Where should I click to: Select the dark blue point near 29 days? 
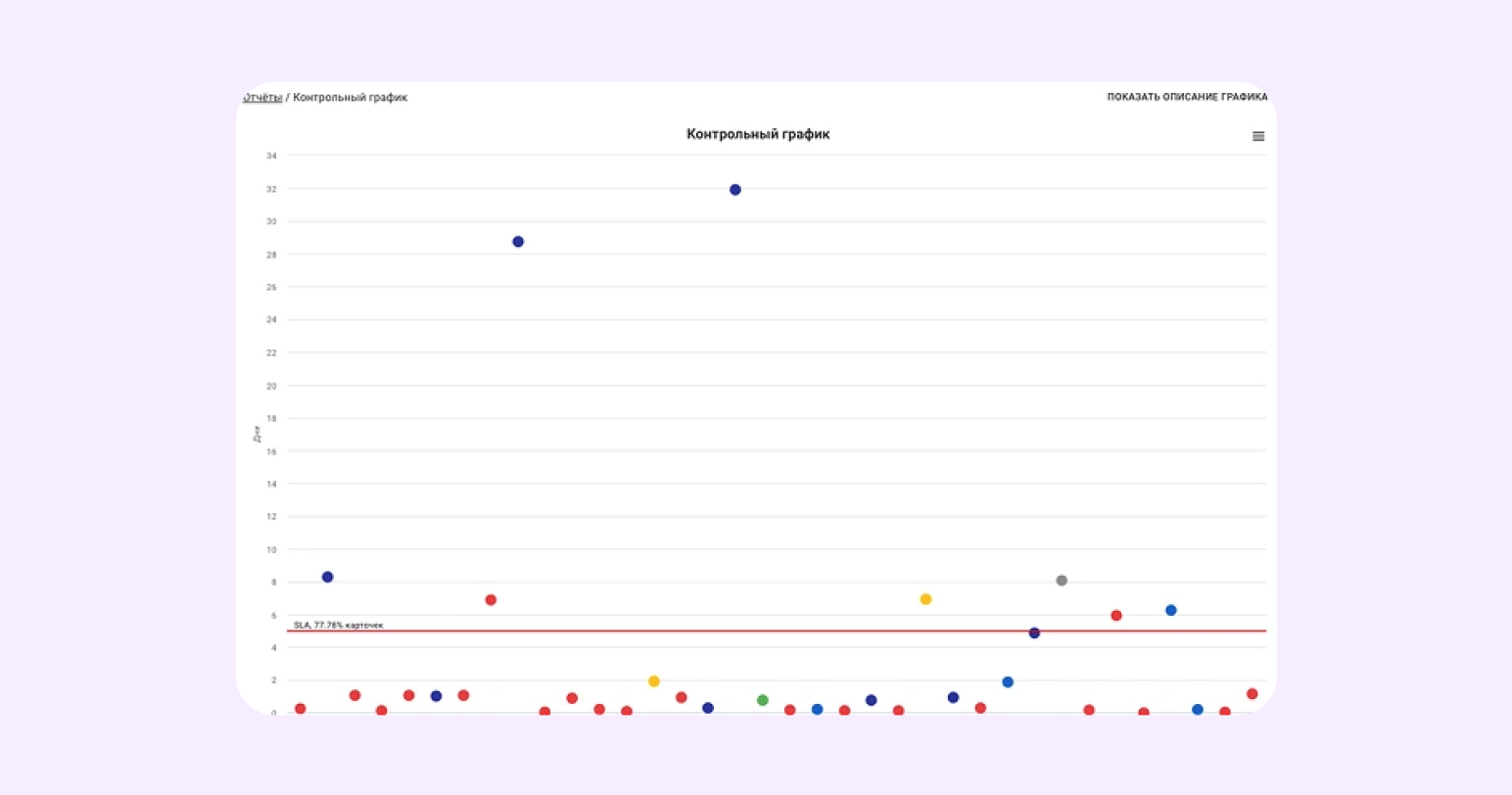(518, 242)
